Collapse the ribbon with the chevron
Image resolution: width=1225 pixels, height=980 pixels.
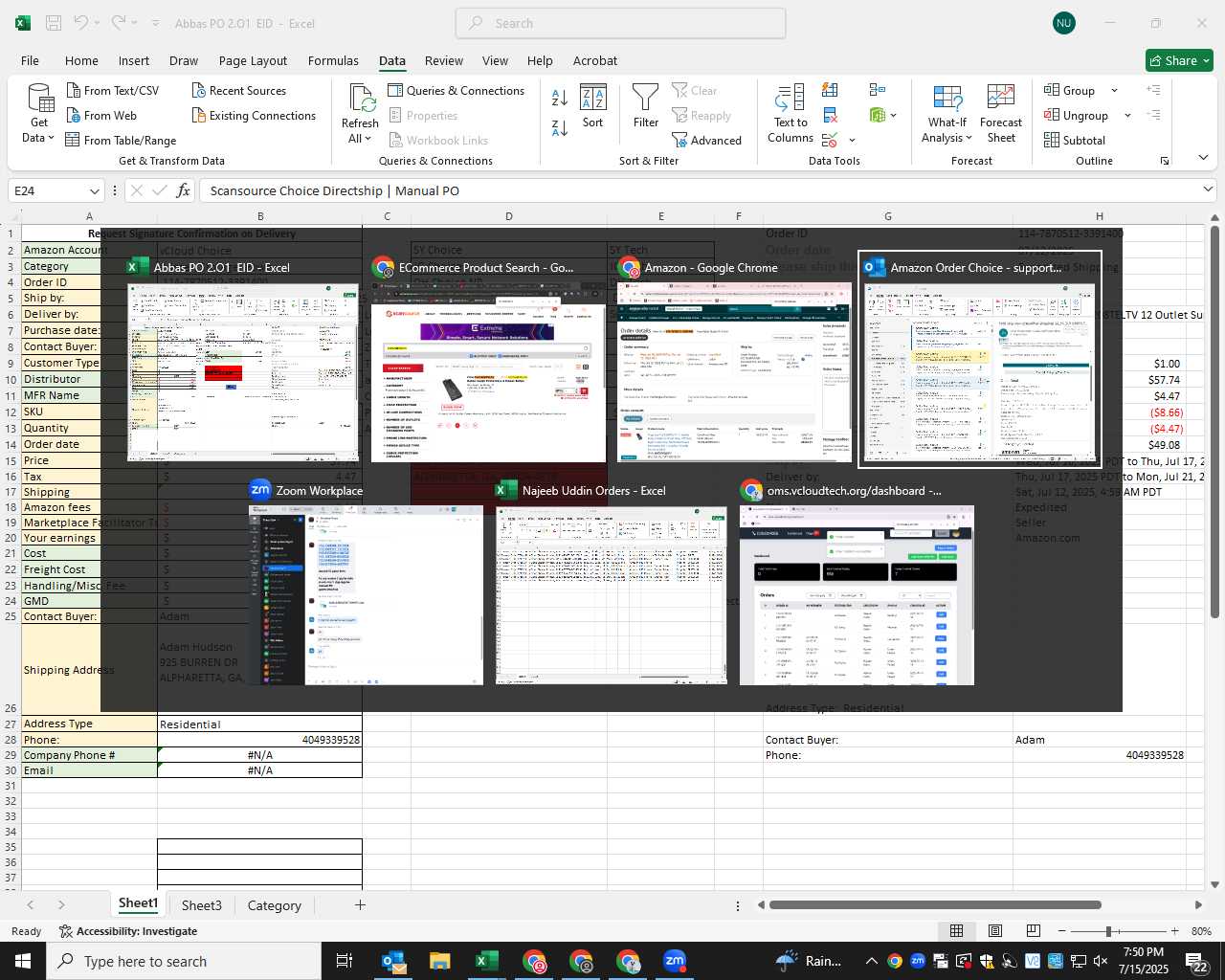[x=1203, y=158]
